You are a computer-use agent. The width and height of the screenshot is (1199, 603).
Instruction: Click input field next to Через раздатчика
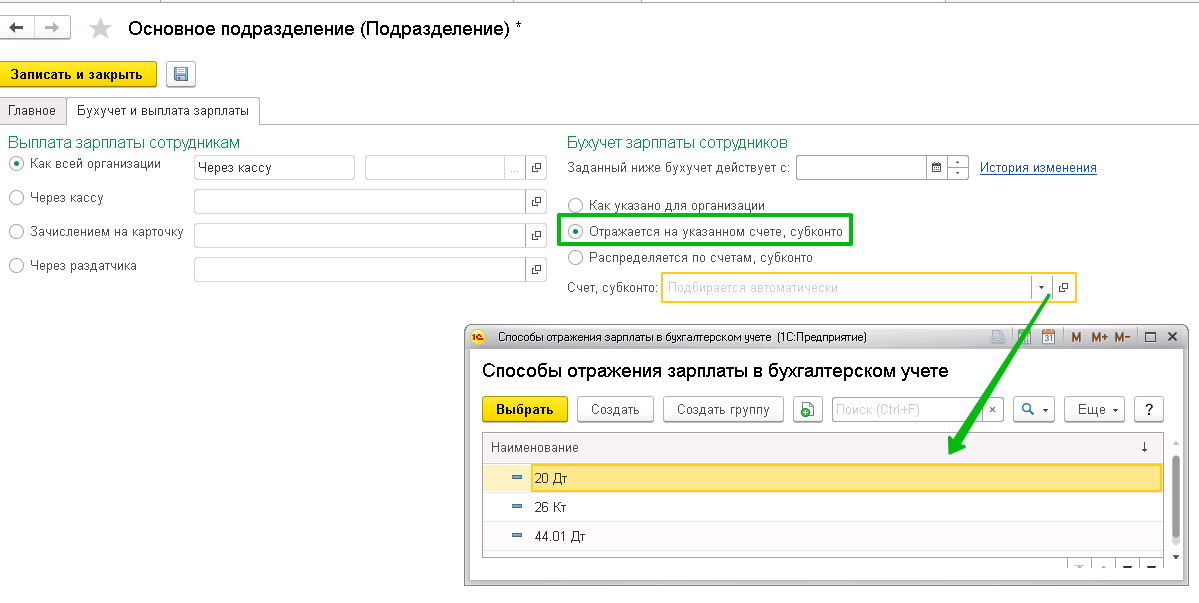(359, 269)
